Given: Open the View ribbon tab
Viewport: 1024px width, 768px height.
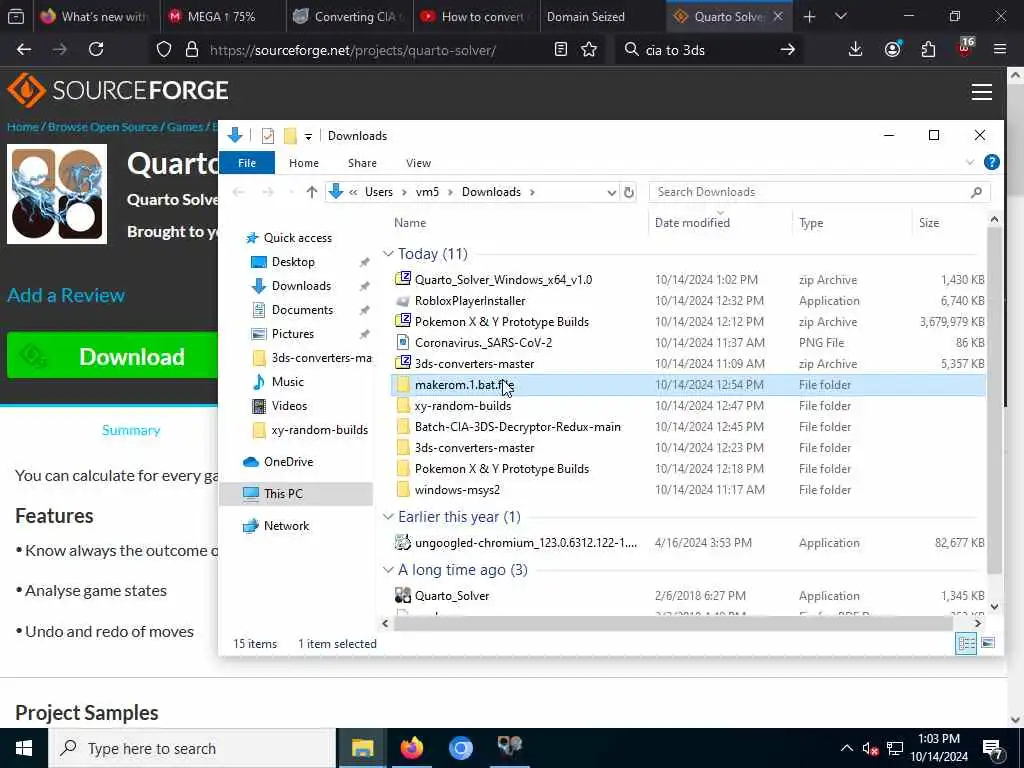Looking at the screenshot, I should coord(418,163).
